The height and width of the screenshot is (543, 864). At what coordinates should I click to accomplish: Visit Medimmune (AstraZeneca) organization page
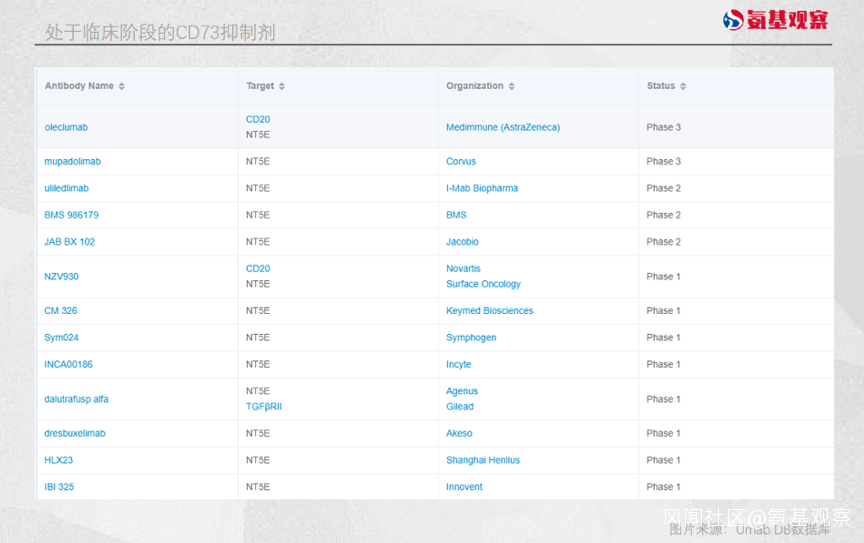coord(503,127)
